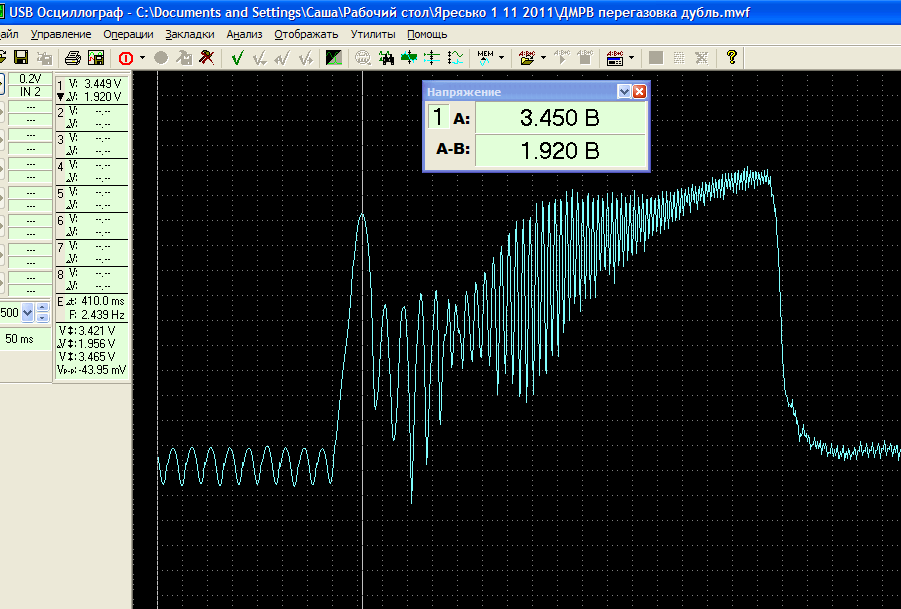Collapse the Напряжение panel with its chevron button
The height and width of the screenshot is (609, 901).
pos(624,91)
